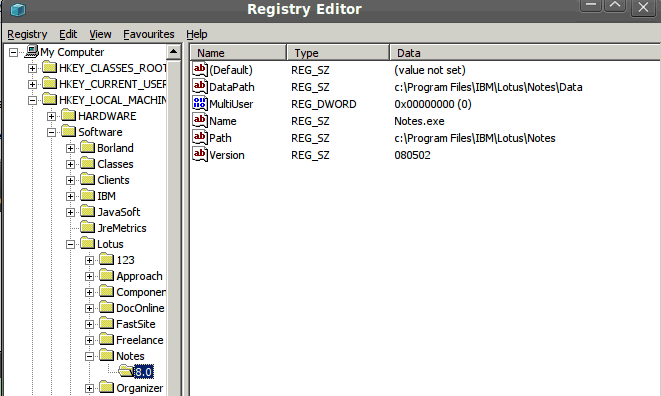Click the JavaSoft folder icon
This screenshot has width=661, height=396.
coord(88,212)
